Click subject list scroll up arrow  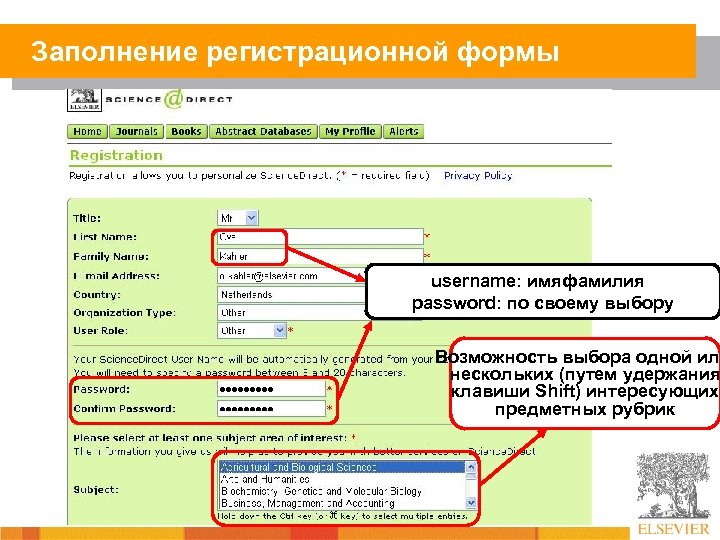[x=471, y=467]
